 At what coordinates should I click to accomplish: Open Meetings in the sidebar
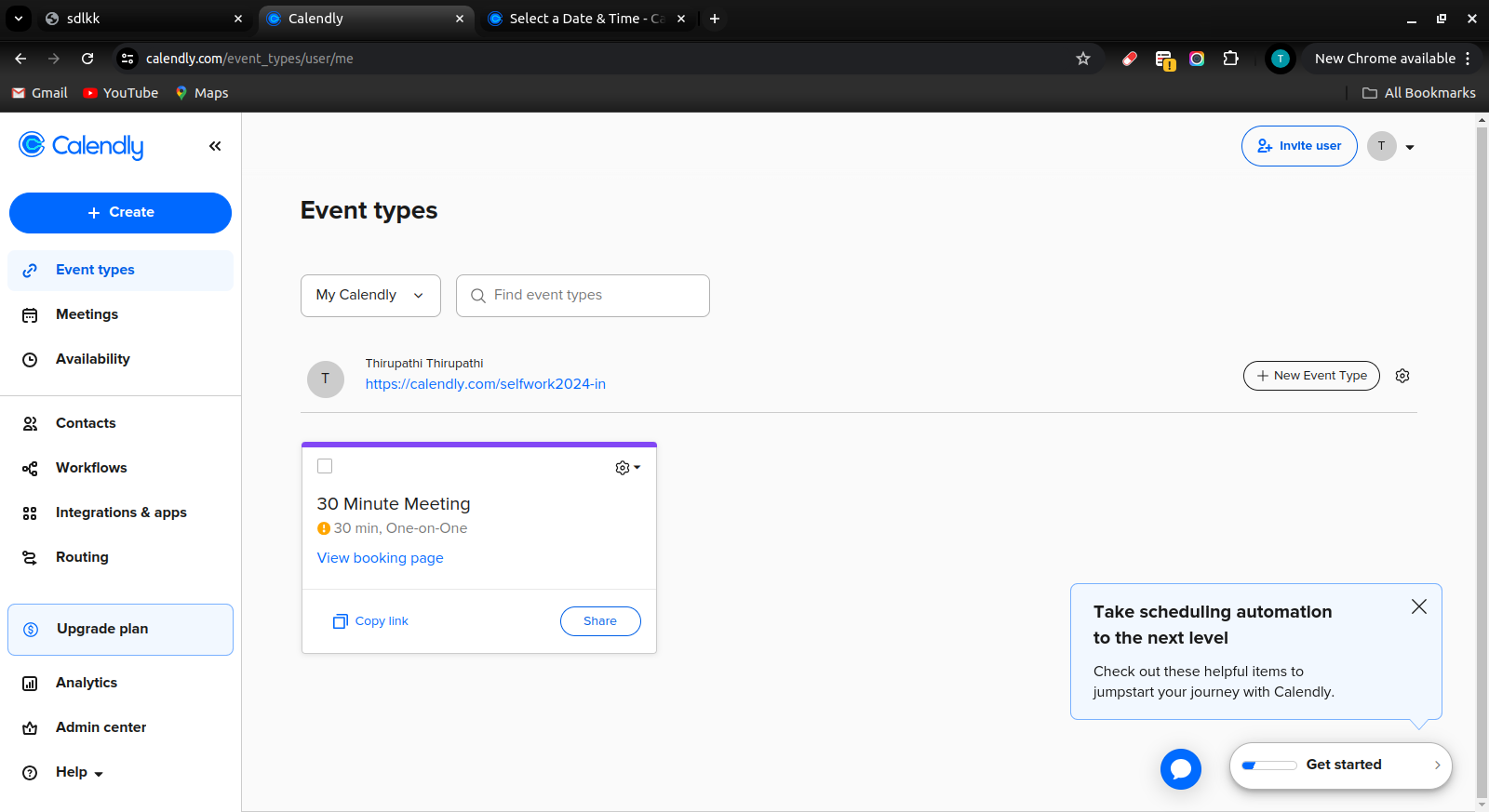(x=87, y=314)
